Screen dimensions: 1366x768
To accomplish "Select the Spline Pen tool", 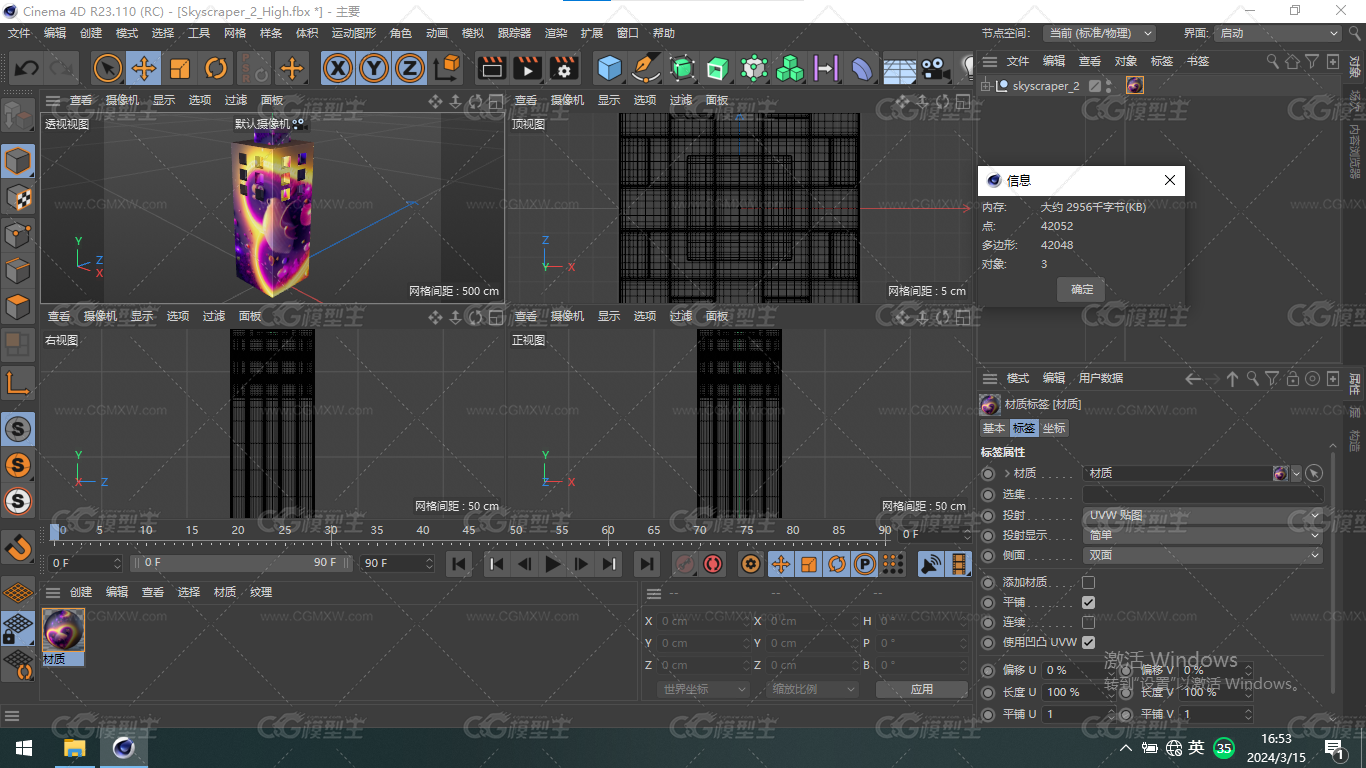I will click(646, 68).
